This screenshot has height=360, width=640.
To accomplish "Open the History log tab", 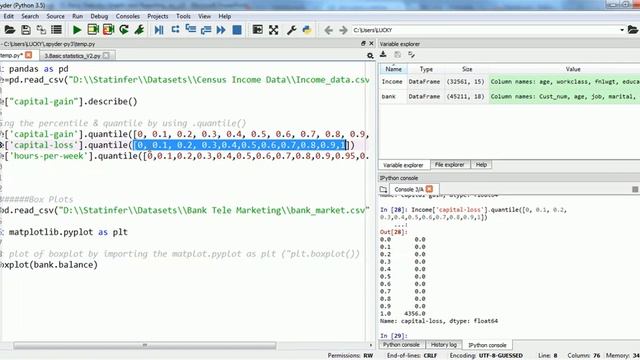I will point(444,345).
